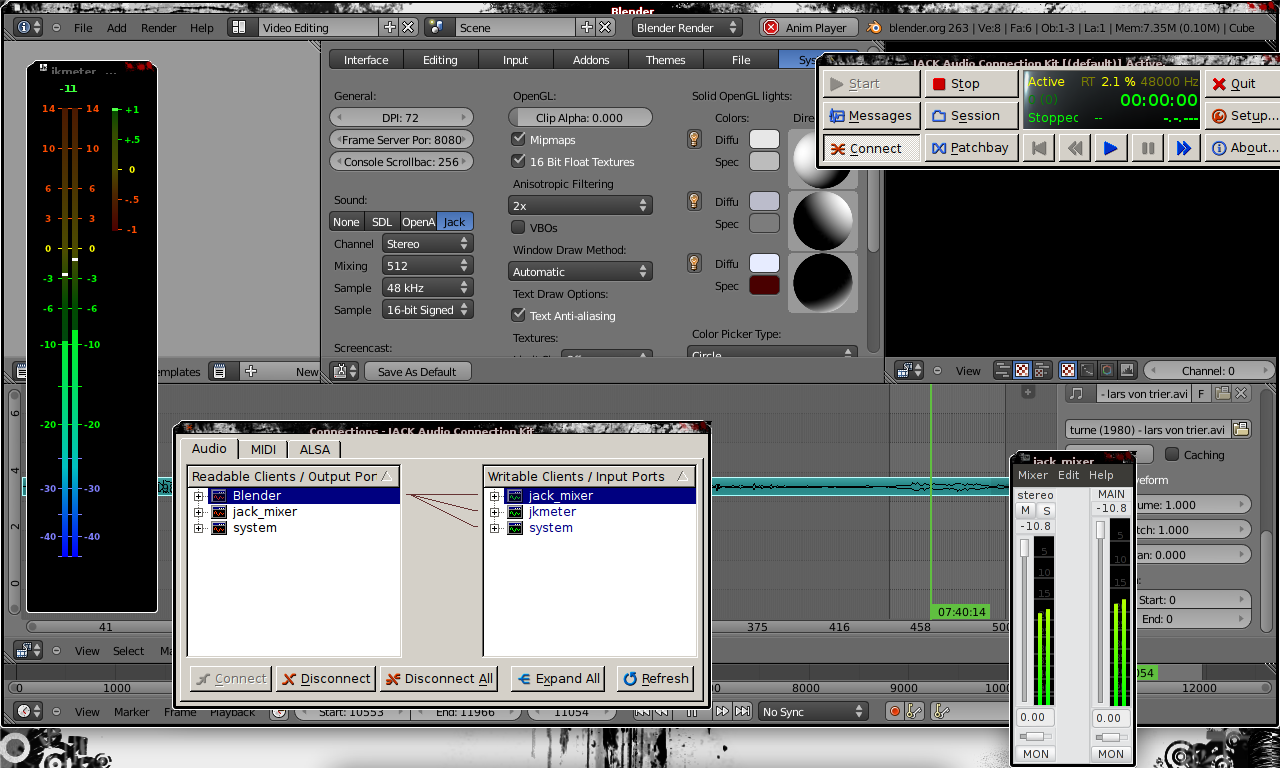Image resolution: width=1280 pixels, height=768 pixels.
Task: Open the No Sync dropdown in timeline
Action: click(x=812, y=711)
